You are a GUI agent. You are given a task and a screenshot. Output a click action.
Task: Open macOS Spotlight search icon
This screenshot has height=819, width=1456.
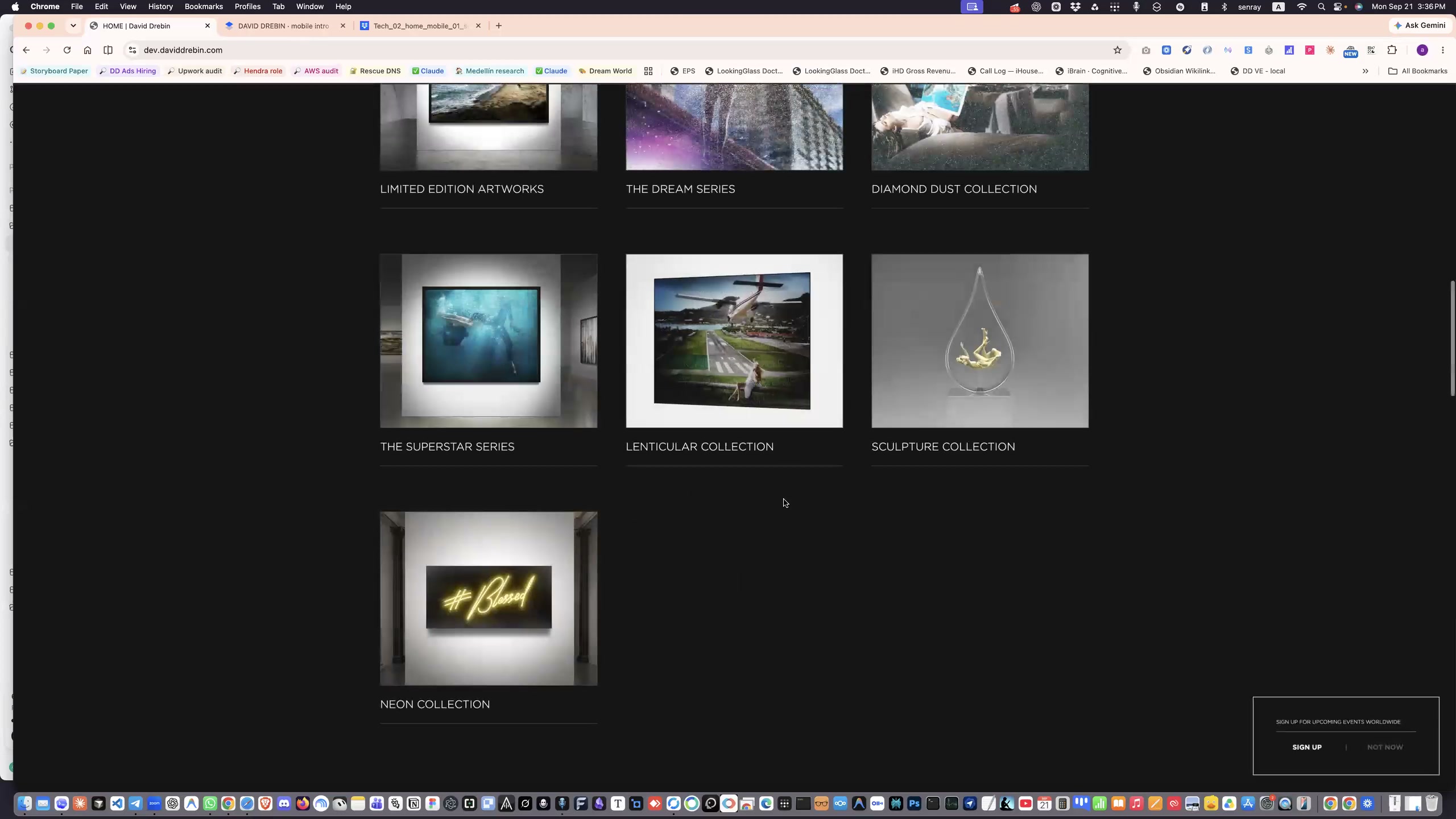point(1321,7)
